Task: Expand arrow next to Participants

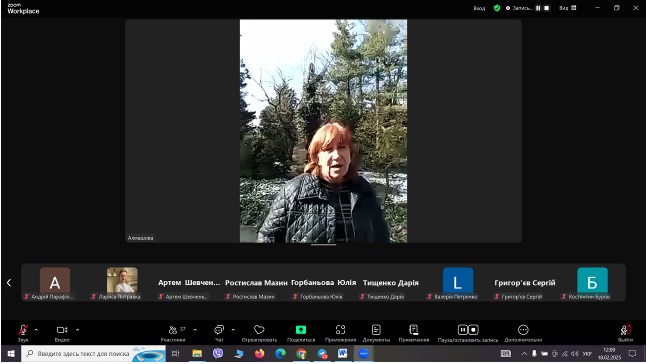Action: (x=195, y=330)
